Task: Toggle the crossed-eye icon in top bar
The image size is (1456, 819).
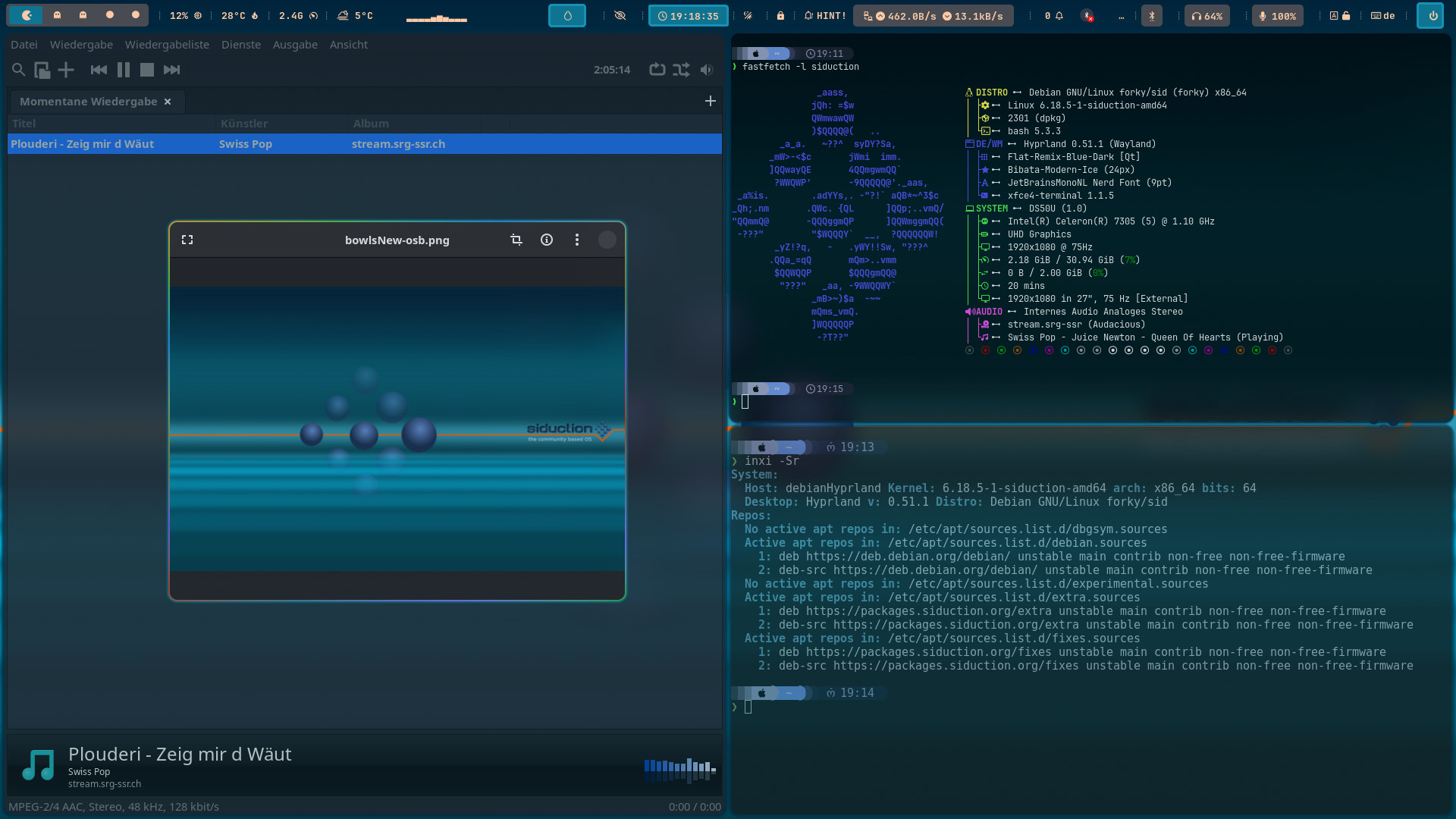Action: [x=620, y=15]
